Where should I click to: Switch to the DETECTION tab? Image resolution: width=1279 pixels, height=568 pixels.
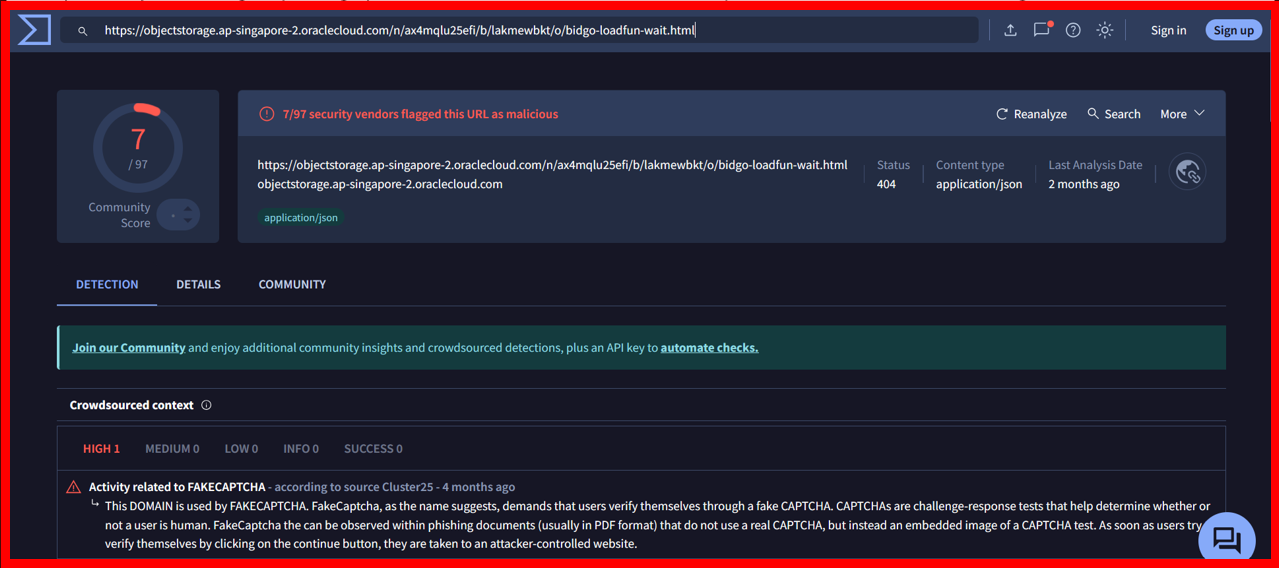(x=107, y=284)
